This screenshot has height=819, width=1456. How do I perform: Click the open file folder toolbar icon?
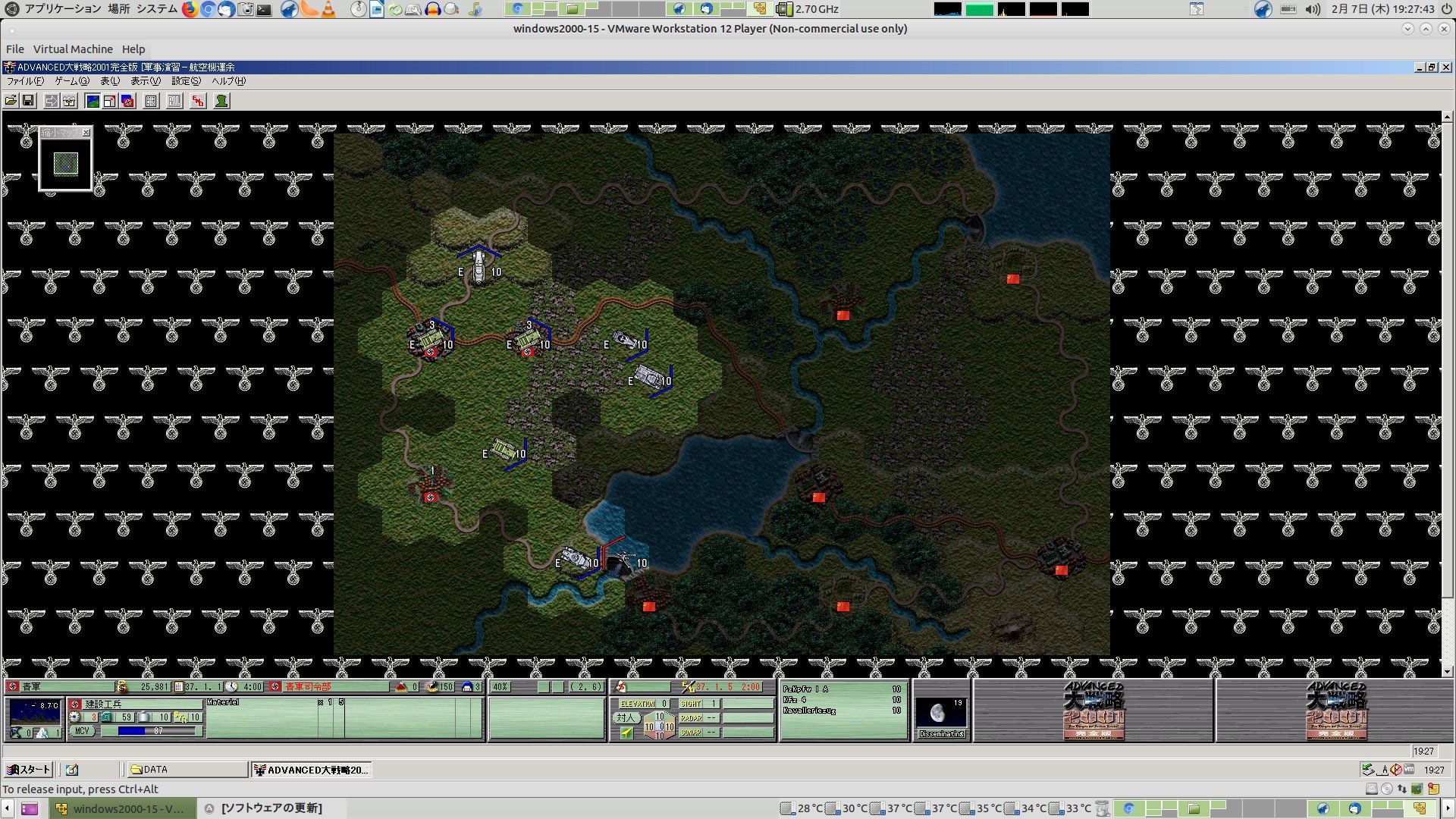(11, 101)
